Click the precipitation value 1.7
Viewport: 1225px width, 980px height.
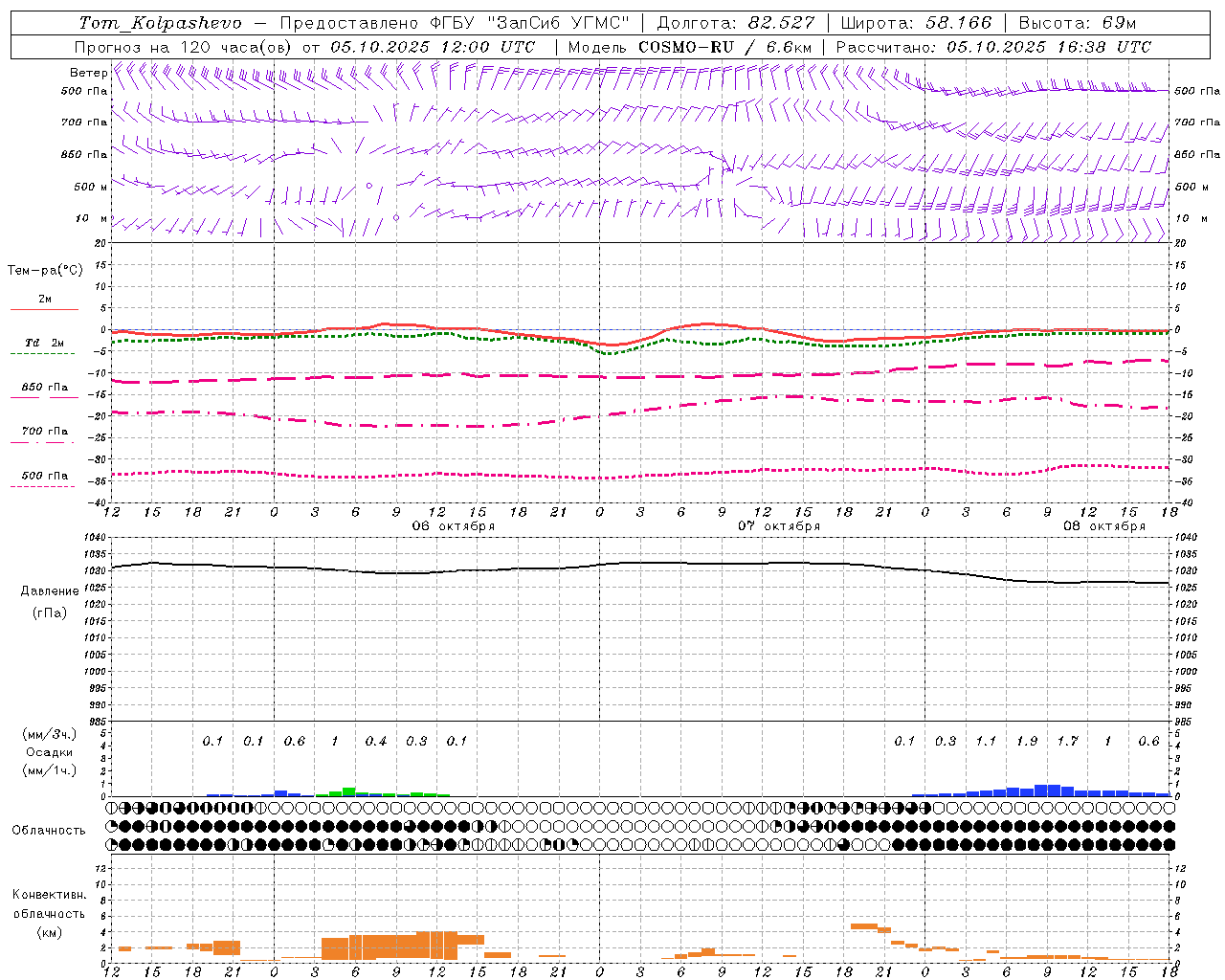(x=1067, y=742)
